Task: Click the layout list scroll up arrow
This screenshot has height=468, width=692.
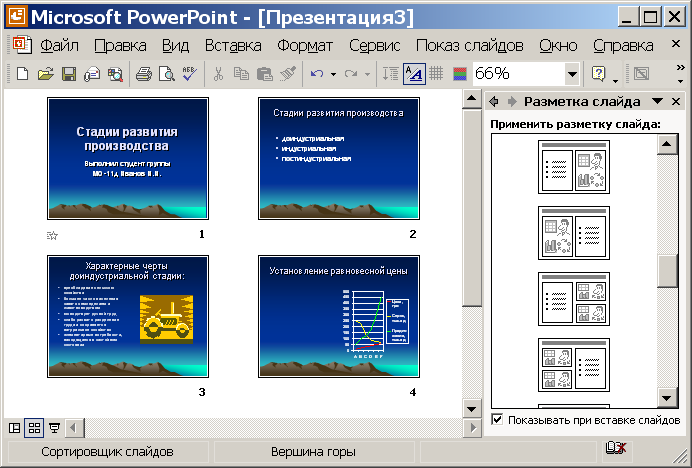Action: pos(667,144)
